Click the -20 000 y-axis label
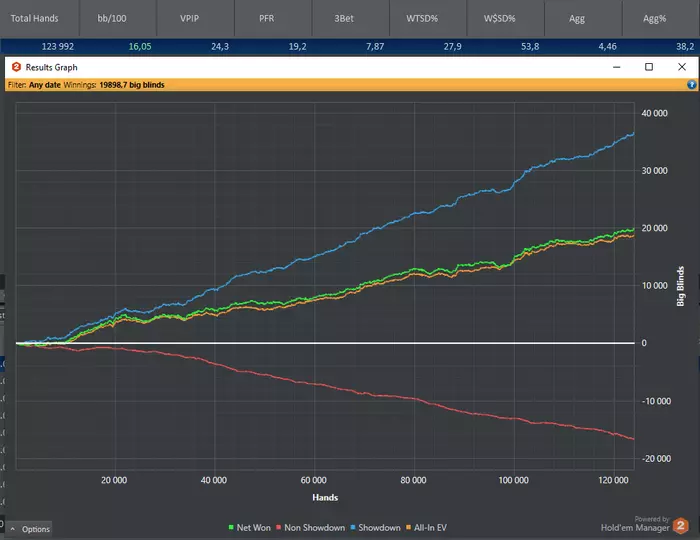 pos(656,459)
